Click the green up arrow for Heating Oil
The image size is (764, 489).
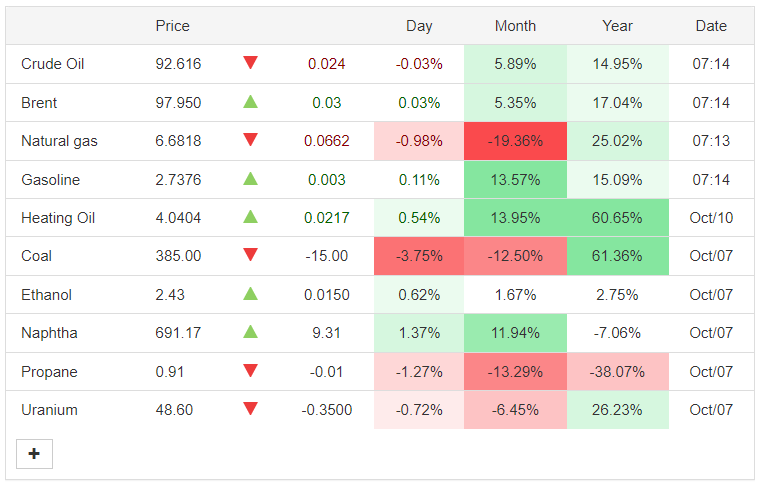(x=250, y=216)
